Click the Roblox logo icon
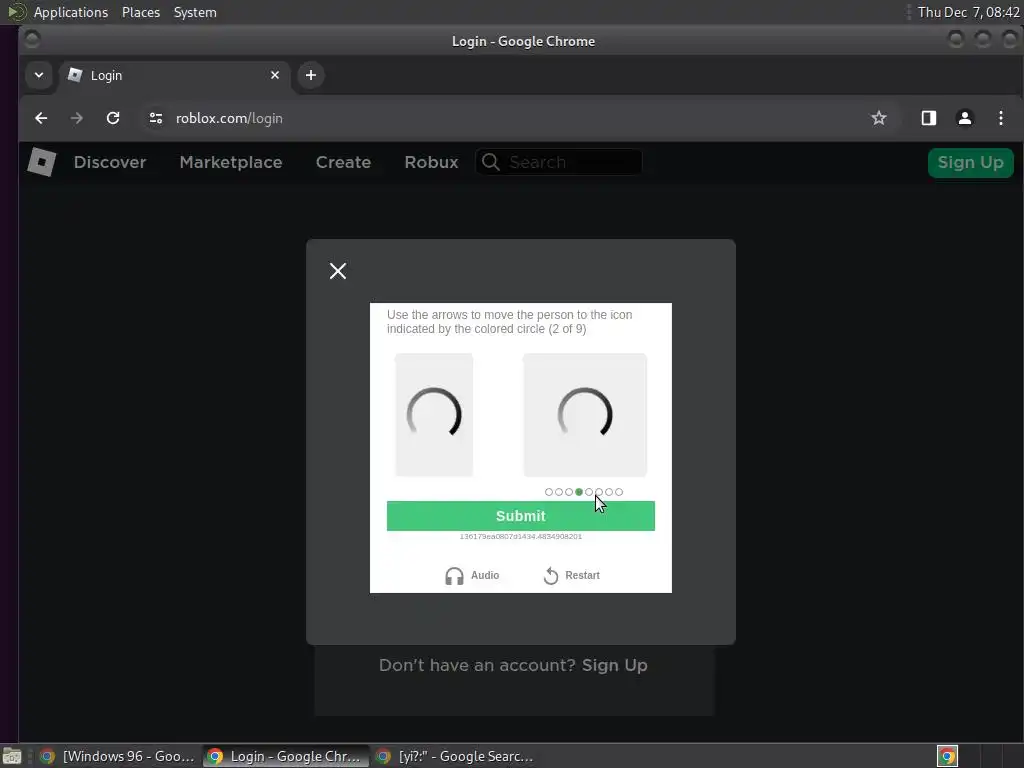This screenshot has height=768, width=1024. [42, 162]
